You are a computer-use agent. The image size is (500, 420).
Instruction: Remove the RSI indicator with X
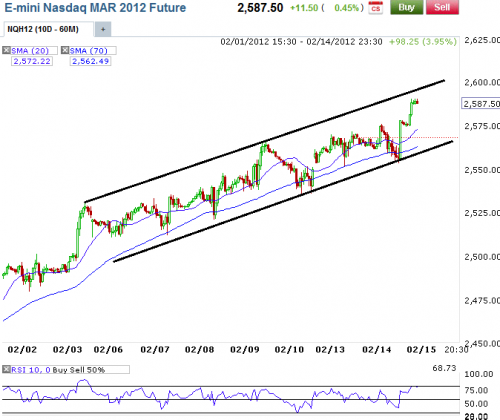click(x=6, y=369)
